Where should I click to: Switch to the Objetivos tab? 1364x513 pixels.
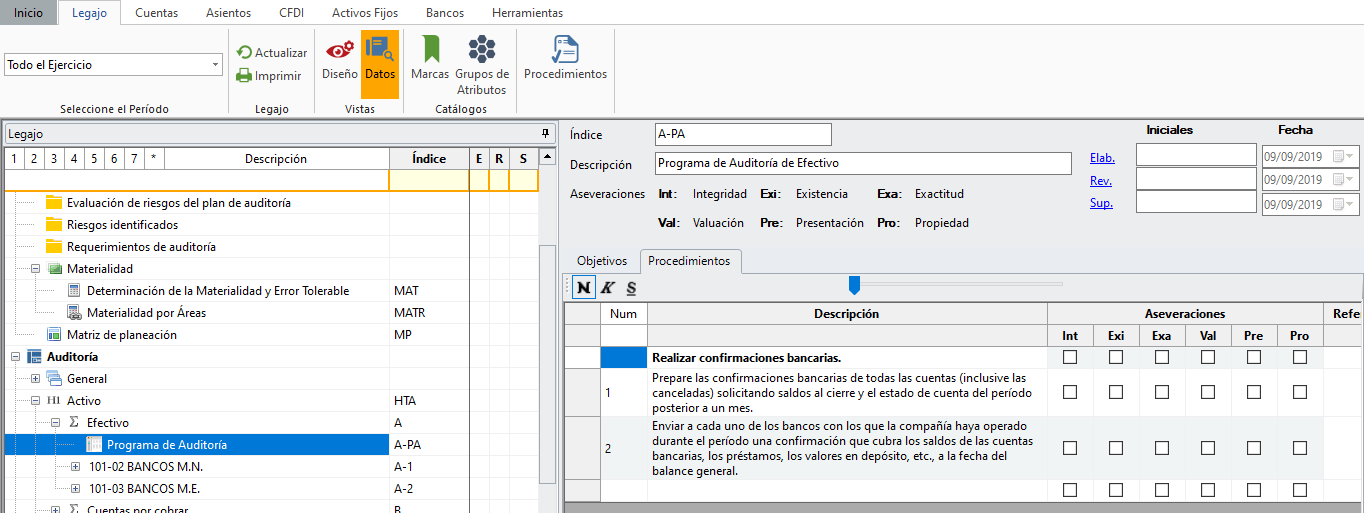(x=601, y=261)
